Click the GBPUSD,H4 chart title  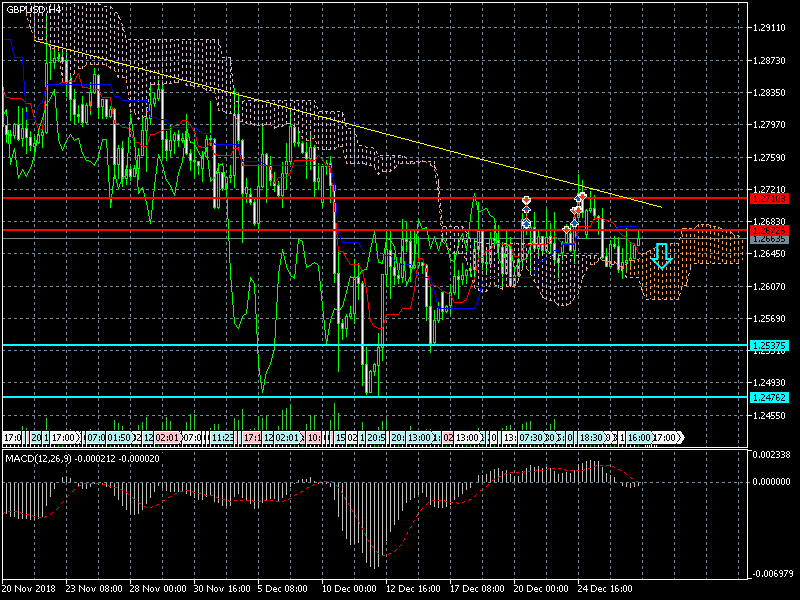tap(35, 9)
